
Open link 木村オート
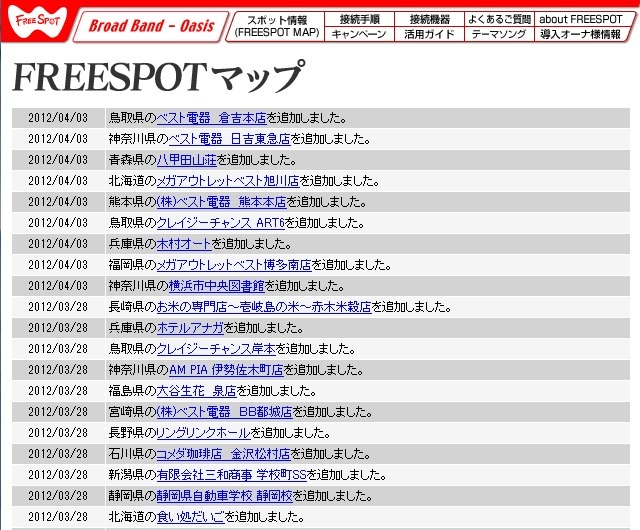click(184, 244)
